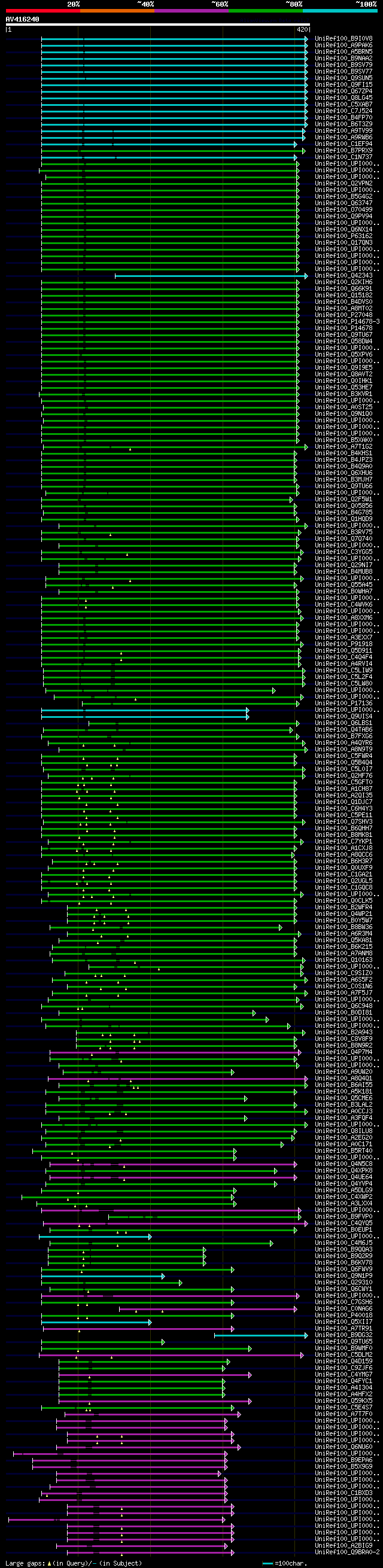383x1568 pixels.
Task: Select the UniRef100_Q63747 label
Action: (344, 203)
